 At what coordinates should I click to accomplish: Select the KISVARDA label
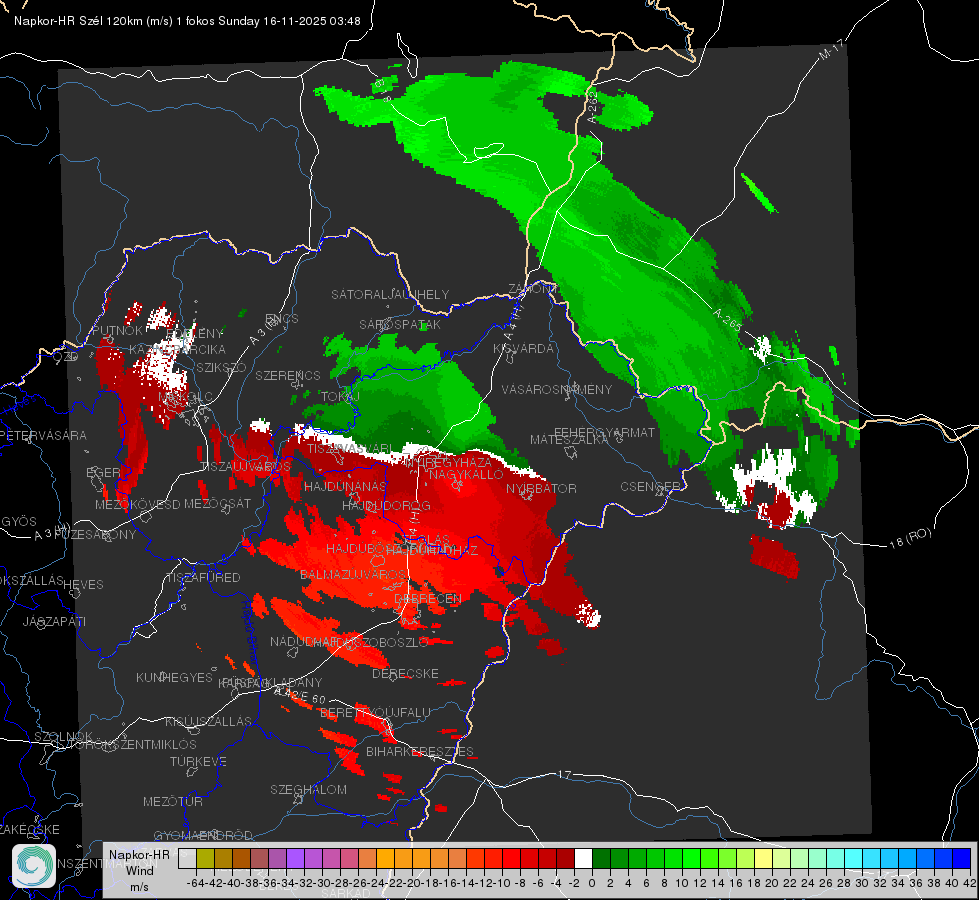[x=523, y=349]
